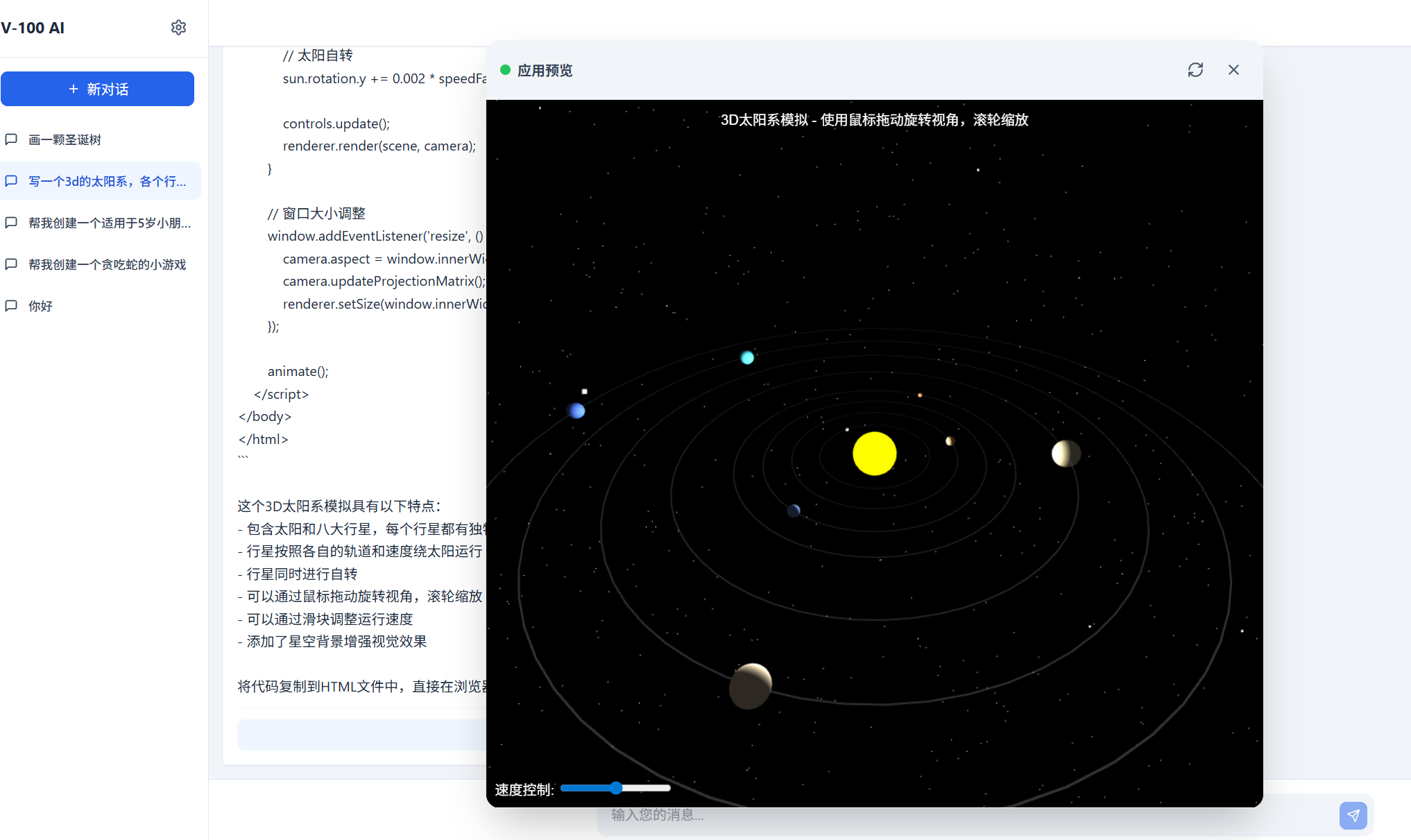Click the pale planet right of sun

pyautogui.click(x=1066, y=454)
